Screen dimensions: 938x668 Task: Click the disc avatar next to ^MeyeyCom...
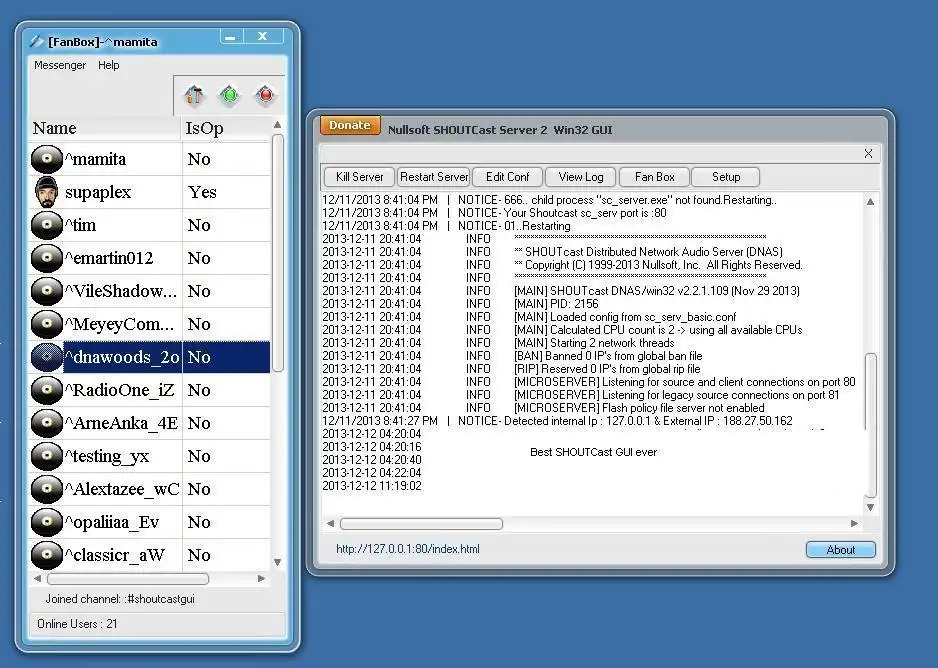click(x=47, y=324)
